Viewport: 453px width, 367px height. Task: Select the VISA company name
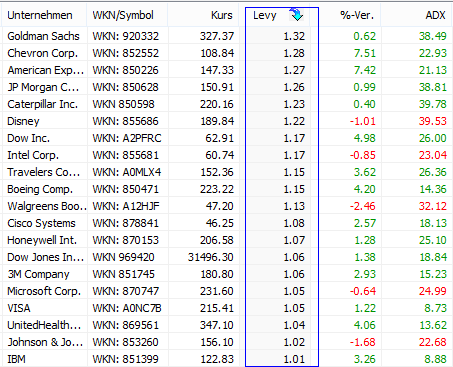pyautogui.click(x=19, y=308)
